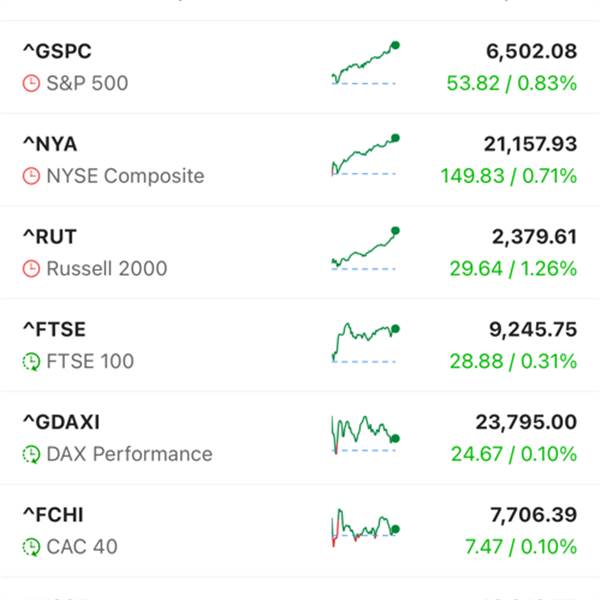Select the ^RUT ticker symbol
Screen dimensions: 600x600
coord(50,237)
